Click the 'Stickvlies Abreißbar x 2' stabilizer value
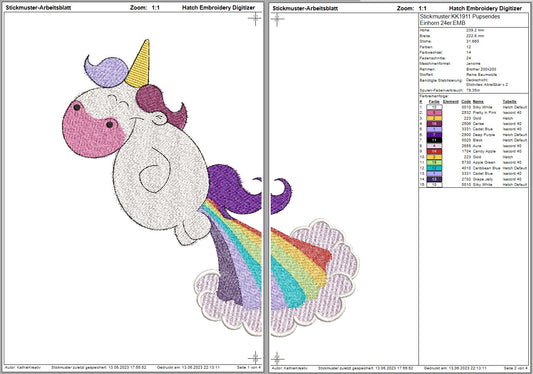The image size is (533, 374). click(x=487, y=84)
